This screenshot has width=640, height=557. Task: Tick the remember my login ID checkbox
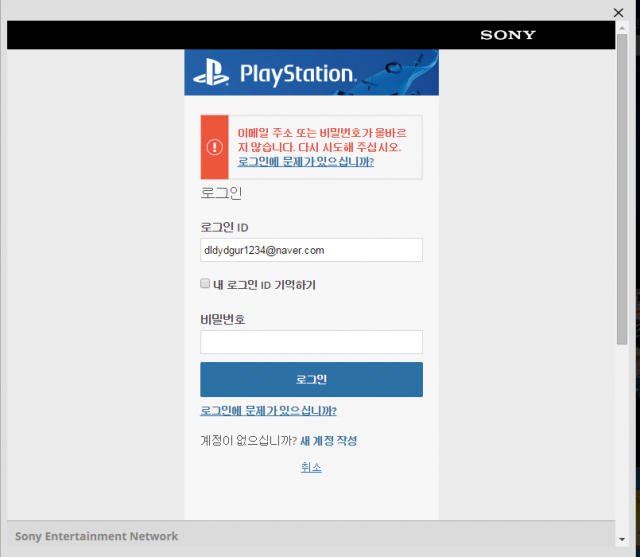click(205, 283)
